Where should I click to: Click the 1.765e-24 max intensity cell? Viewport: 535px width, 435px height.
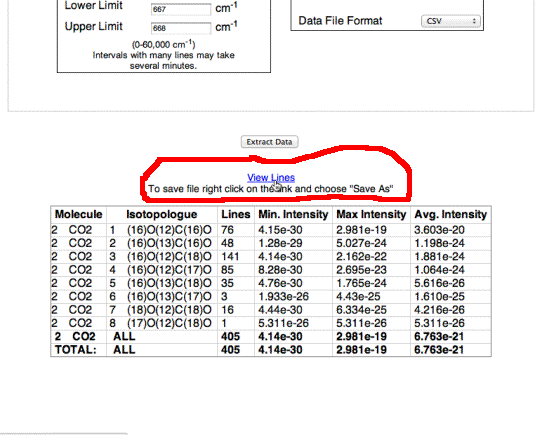coord(371,283)
